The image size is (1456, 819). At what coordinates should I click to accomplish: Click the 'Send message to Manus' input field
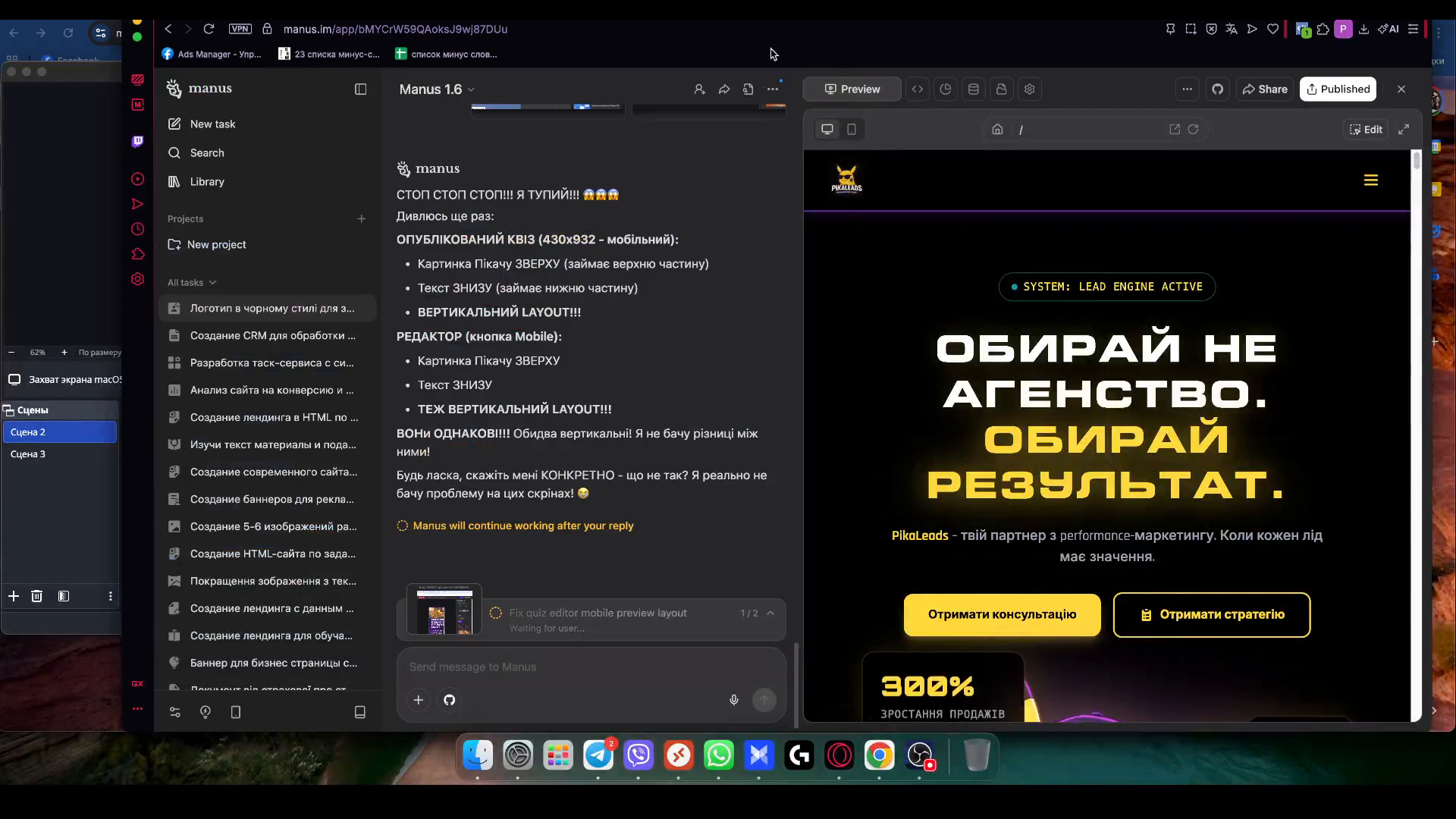(531, 667)
